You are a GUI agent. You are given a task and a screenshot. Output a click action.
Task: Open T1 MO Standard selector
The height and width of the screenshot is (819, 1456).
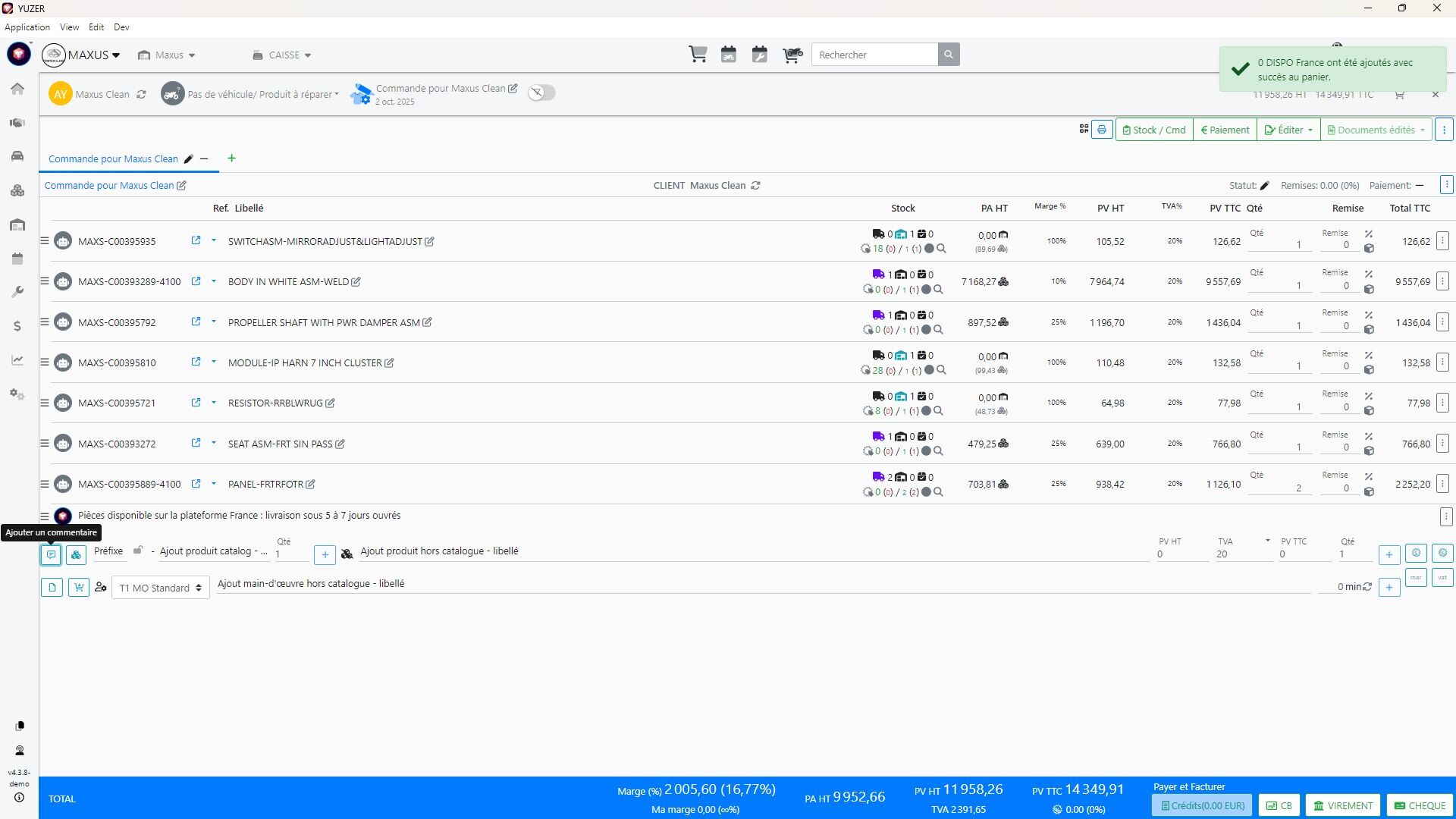[x=160, y=588]
